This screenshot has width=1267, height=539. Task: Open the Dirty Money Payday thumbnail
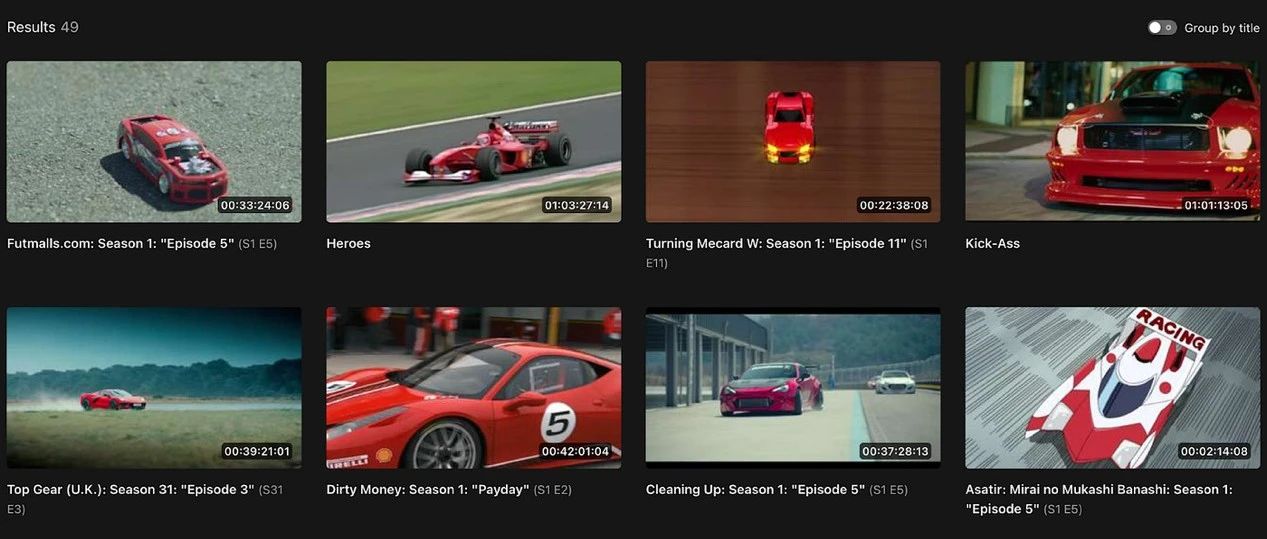[x=473, y=388]
